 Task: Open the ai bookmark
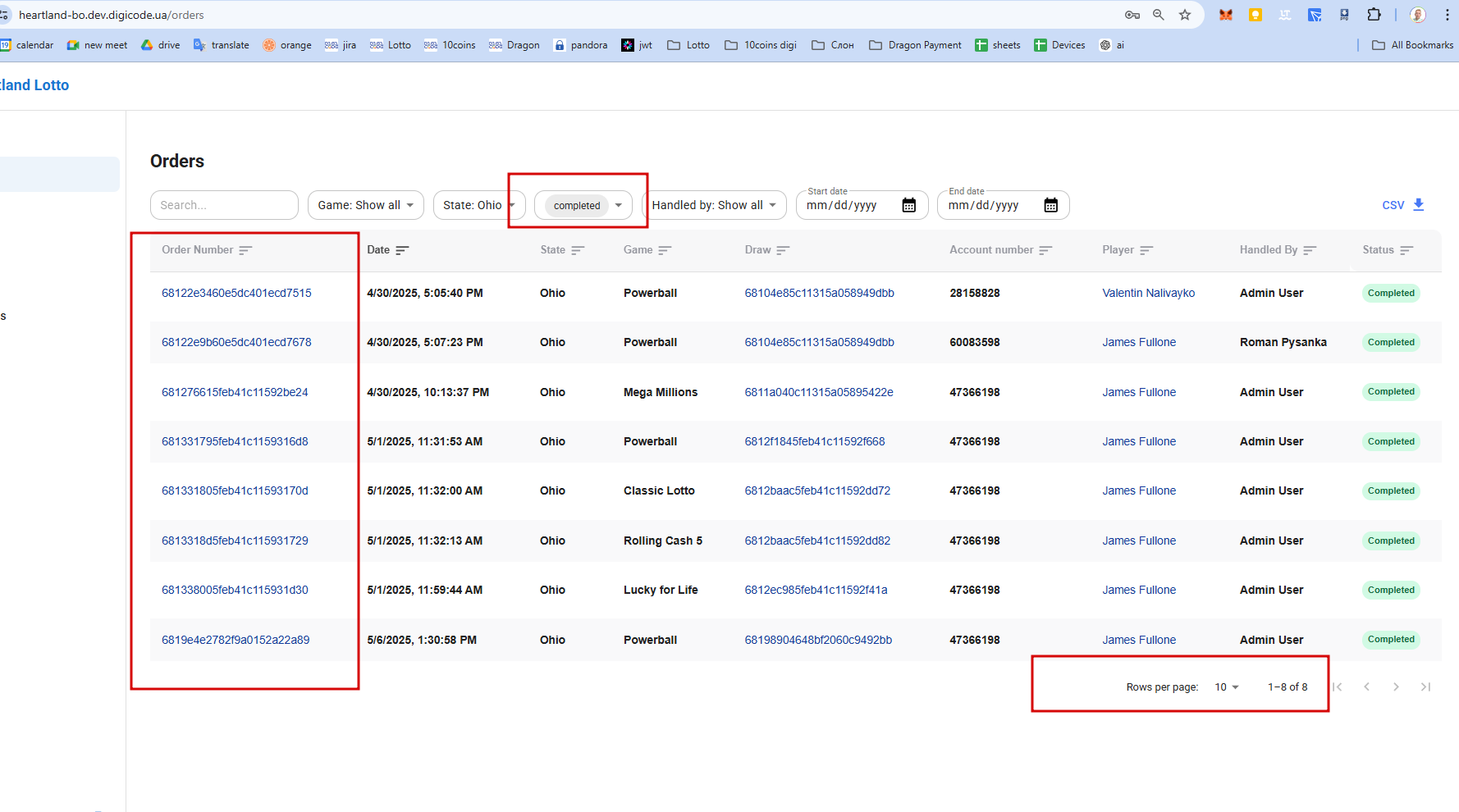[x=1112, y=45]
